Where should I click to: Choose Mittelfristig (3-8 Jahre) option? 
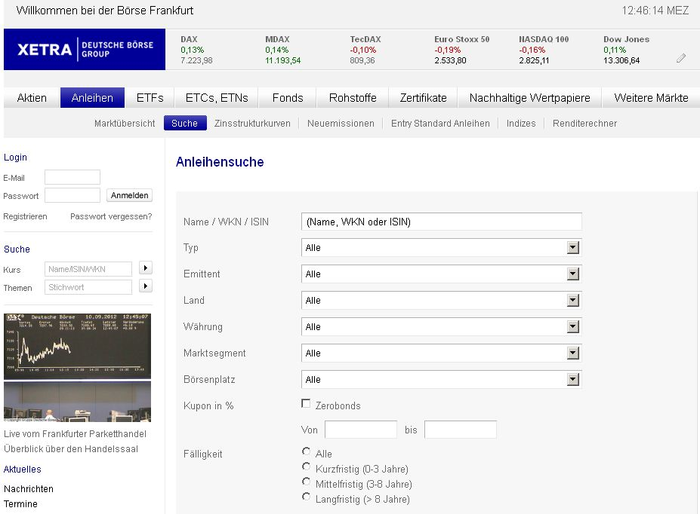(306, 481)
